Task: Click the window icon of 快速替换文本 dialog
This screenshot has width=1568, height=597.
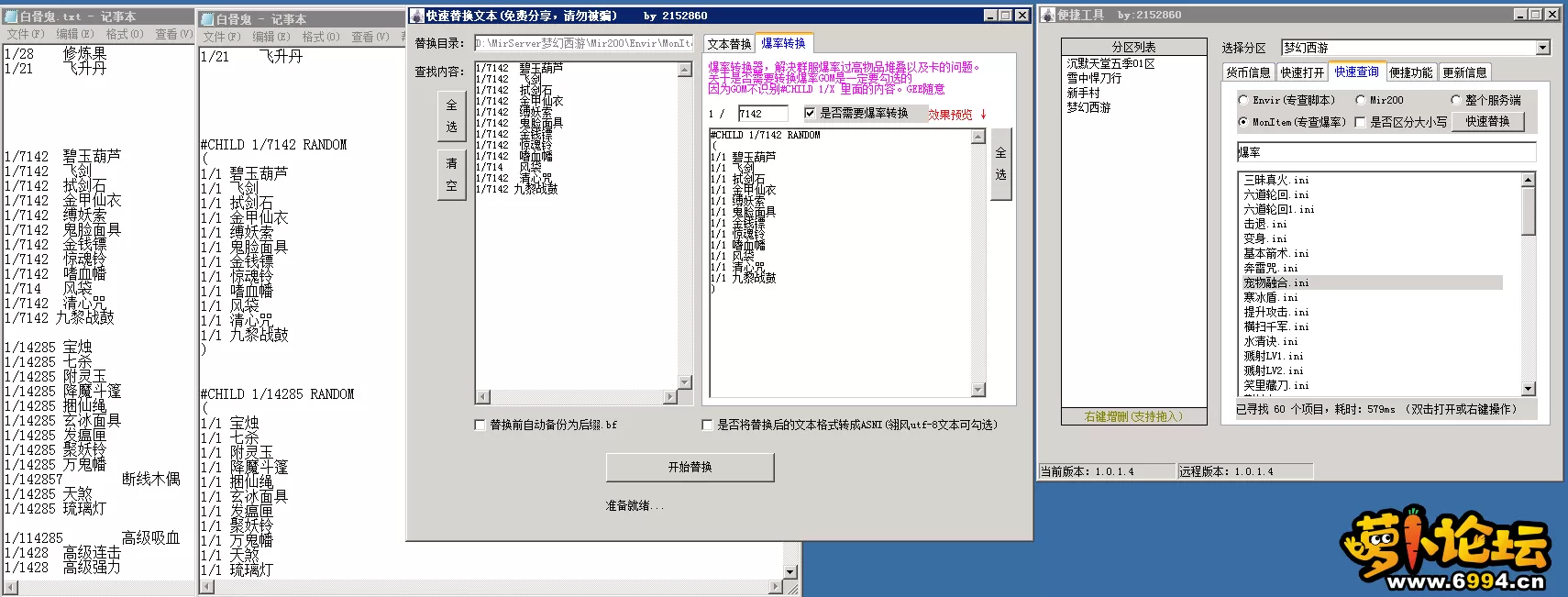Action: click(416, 16)
